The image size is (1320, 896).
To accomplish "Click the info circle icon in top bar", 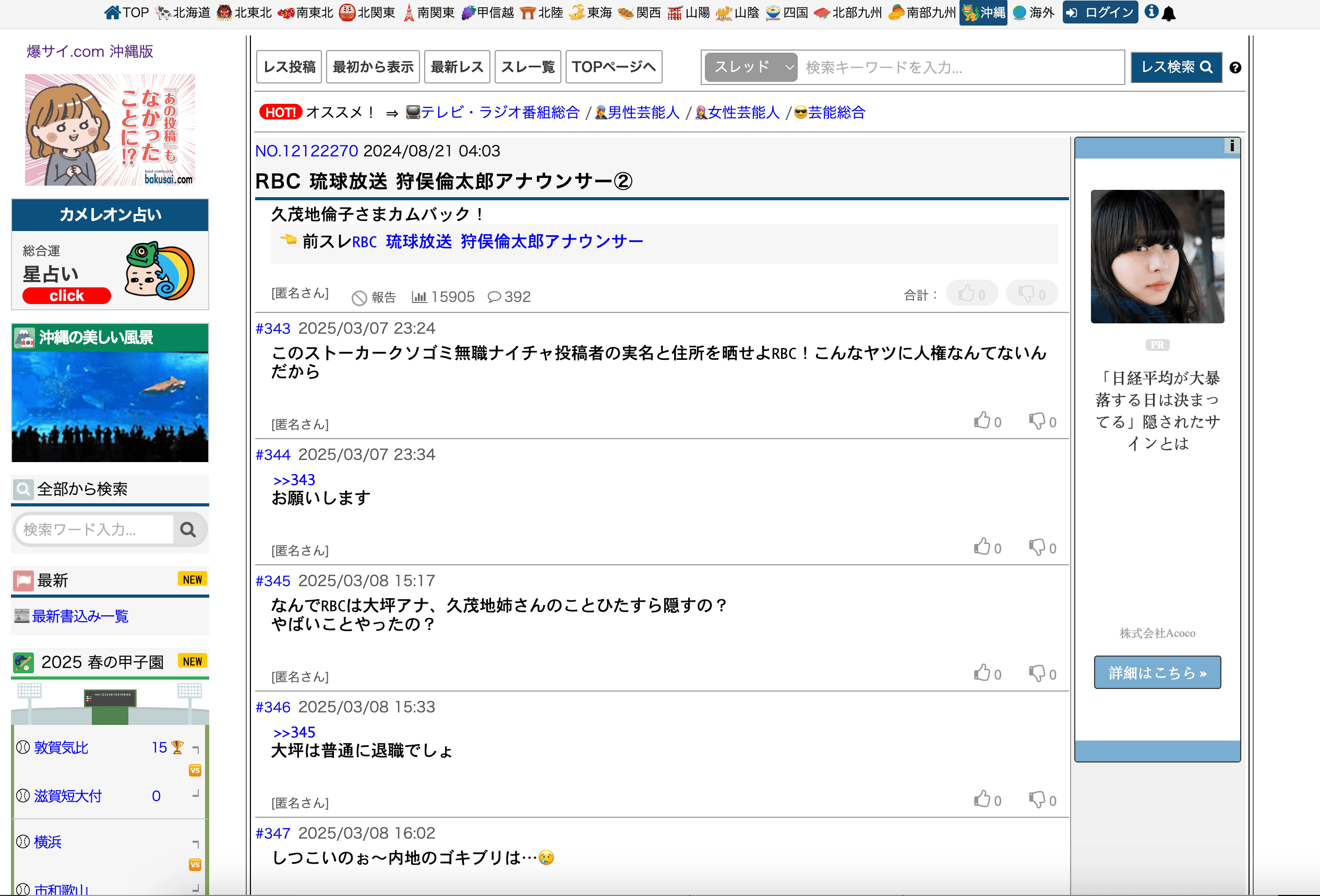I will pyautogui.click(x=1151, y=12).
